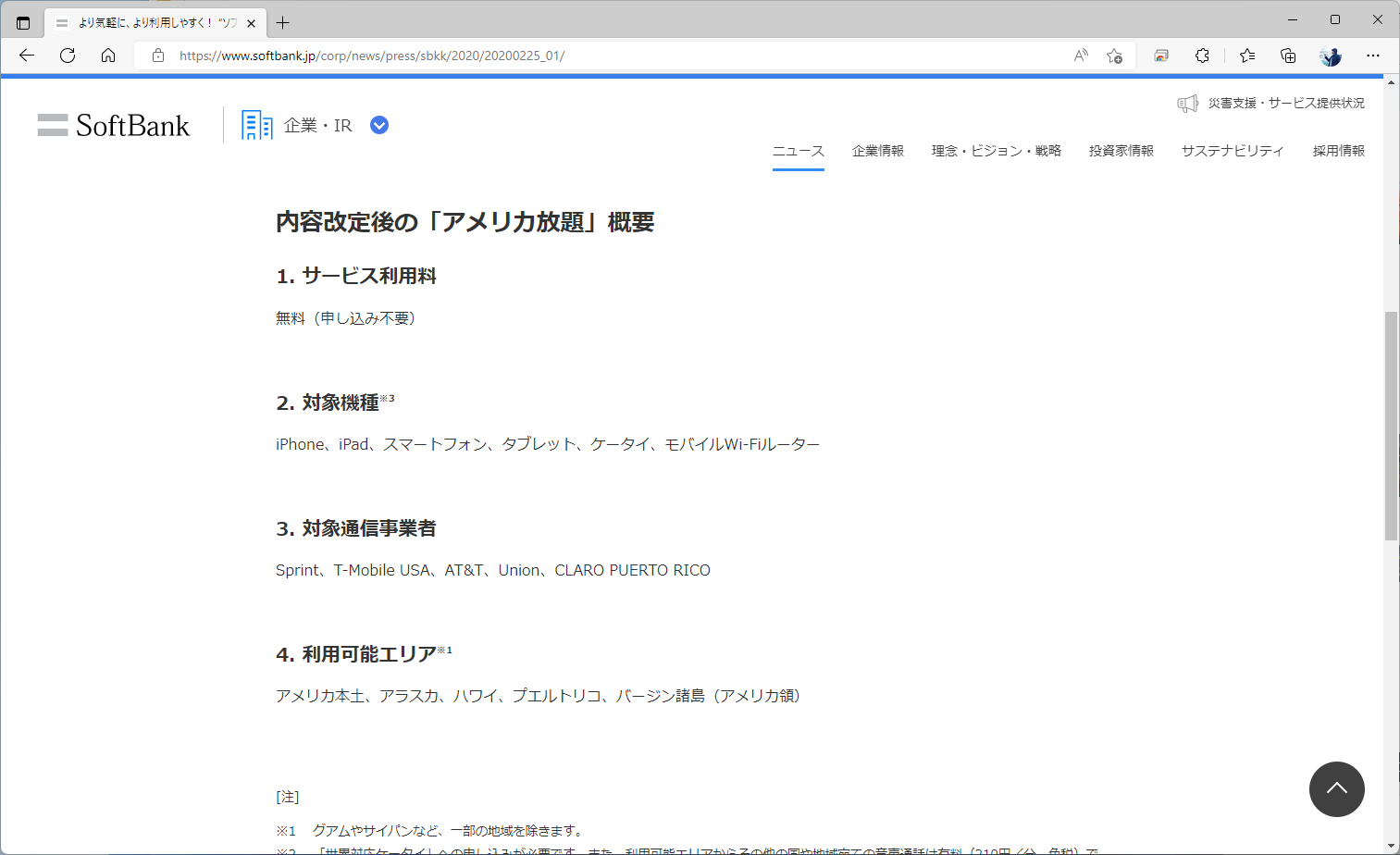The height and width of the screenshot is (855, 1400).
Task: Select the サステナビリティ menu item
Action: tap(1233, 151)
